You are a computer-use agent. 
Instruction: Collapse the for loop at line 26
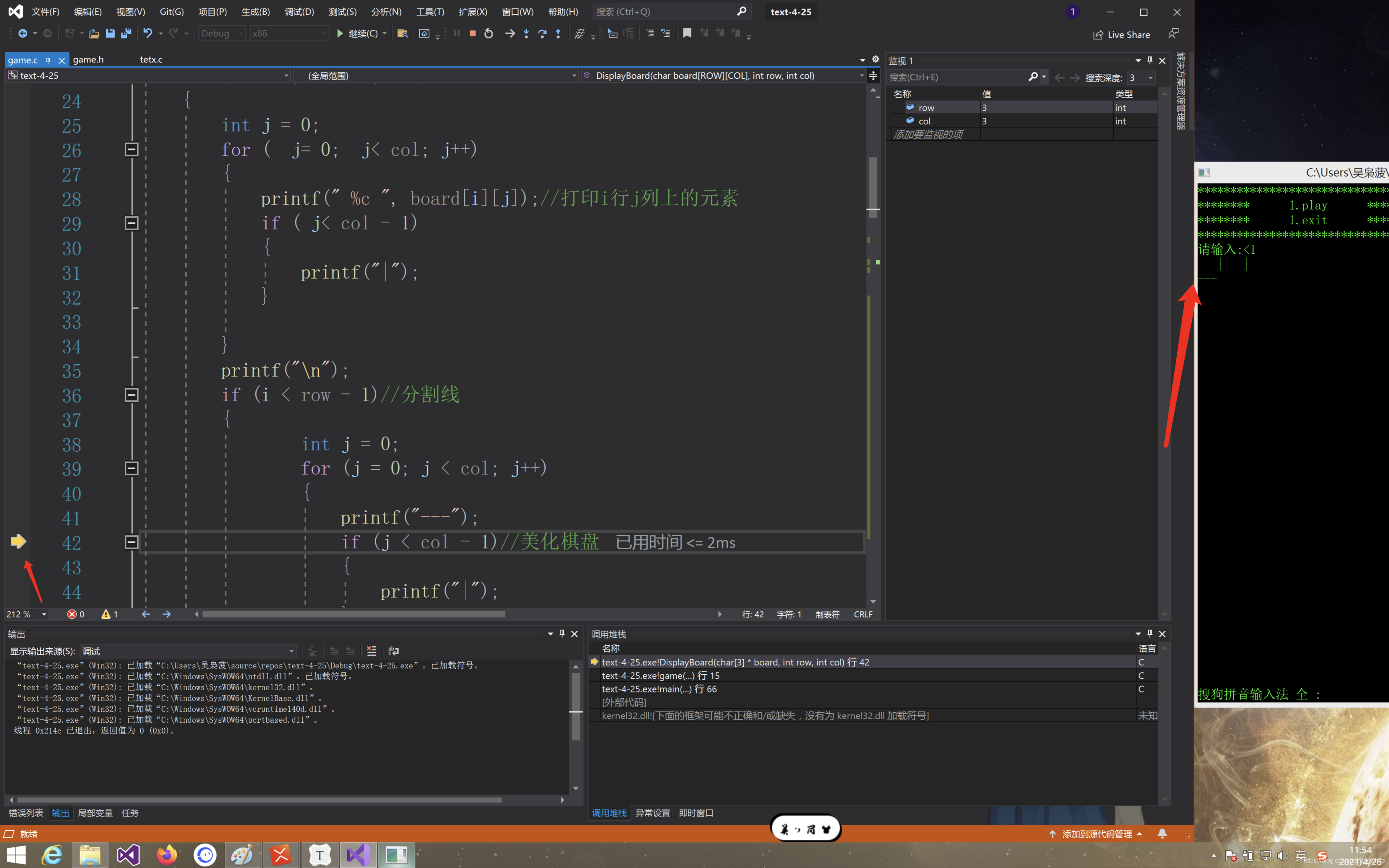tap(131, 149)
